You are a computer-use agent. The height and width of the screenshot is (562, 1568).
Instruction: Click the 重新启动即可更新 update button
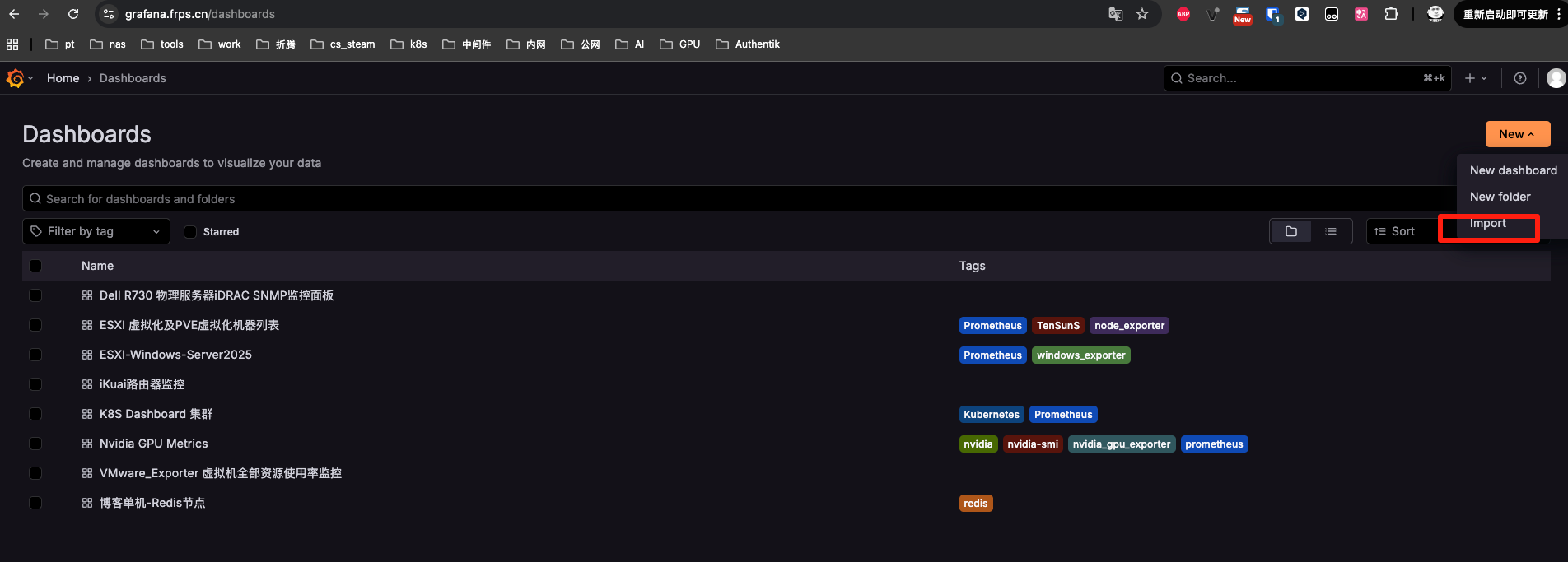[1505, 14]
